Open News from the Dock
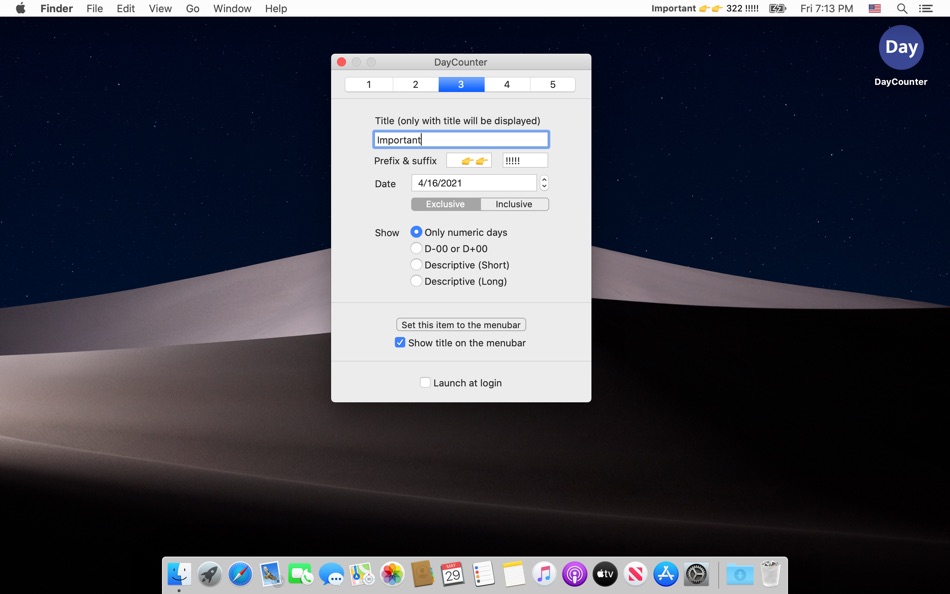Image resolution: width=950 pixels, height=594 pixels. (636, 573)
